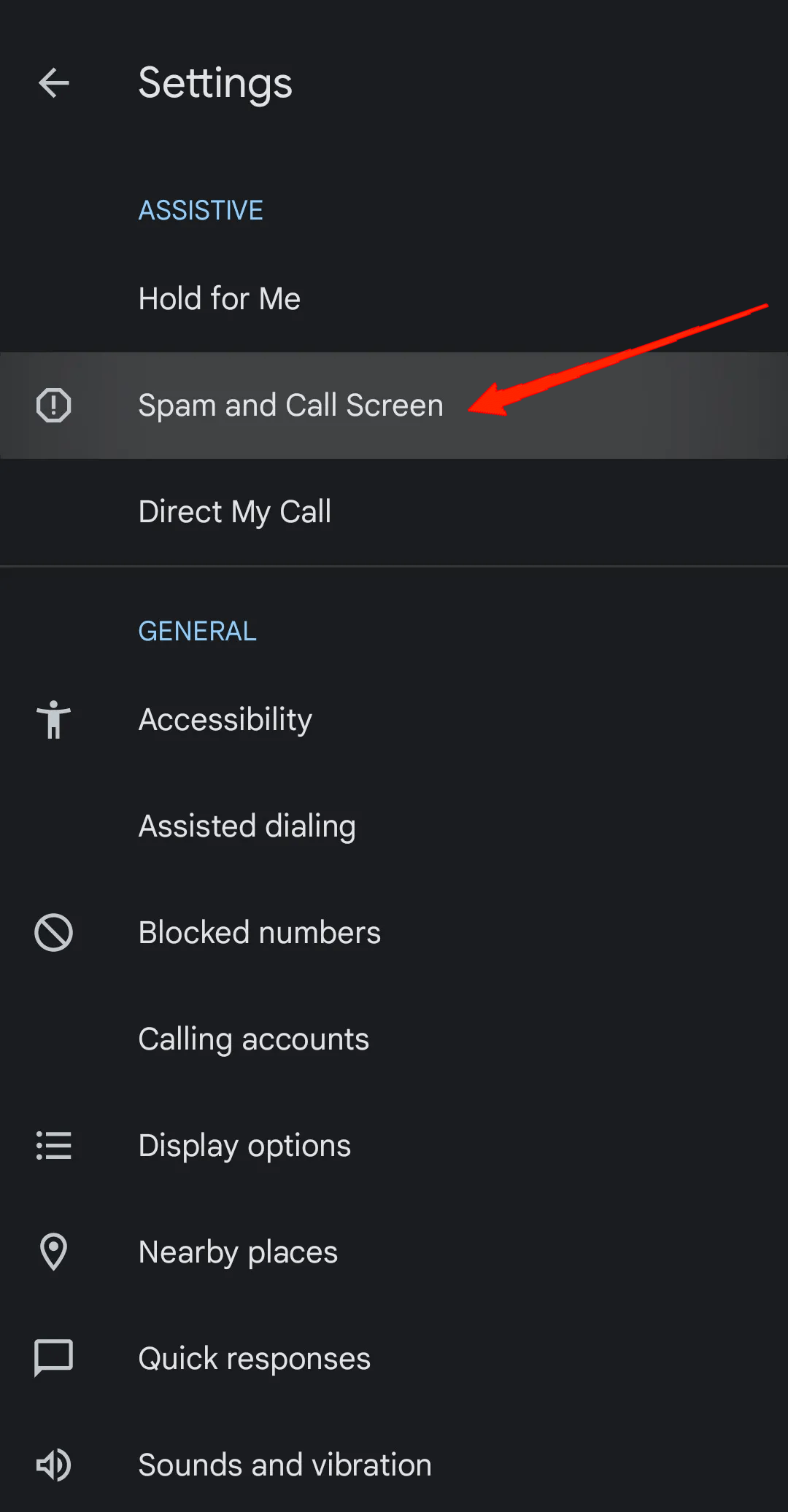
Task: Click the Accessibility settings entry
Action: (x=225, y=719)
